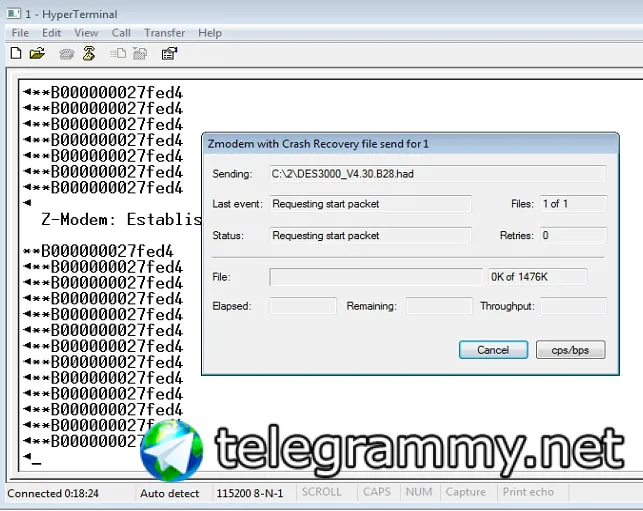Click 'Connected 0:18:24' in status bar

pos(53,493)
